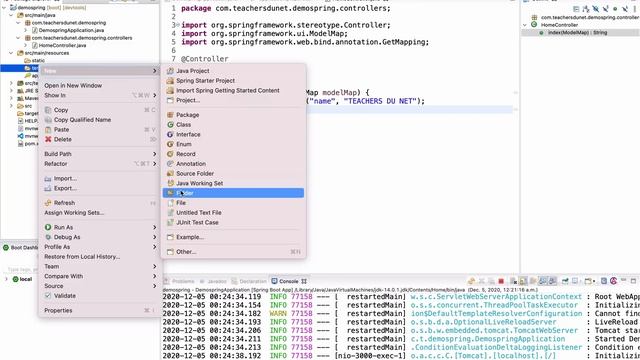Toggle Word Wrap in Console toolbar

(x=533, y=281)
